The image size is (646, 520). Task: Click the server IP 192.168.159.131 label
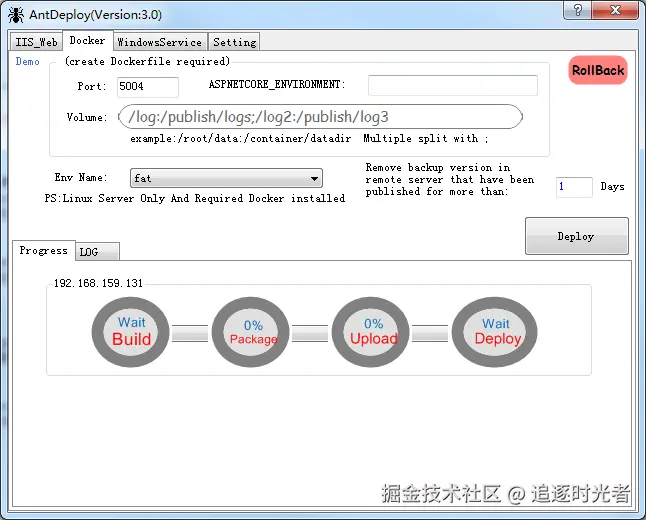click(x=98, y=283)
